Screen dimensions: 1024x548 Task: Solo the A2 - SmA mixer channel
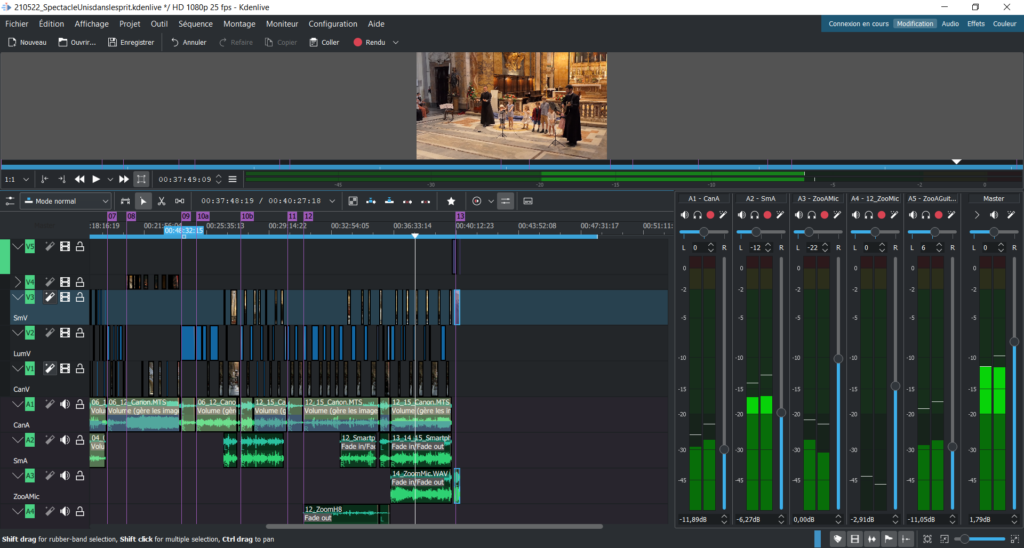754,215
